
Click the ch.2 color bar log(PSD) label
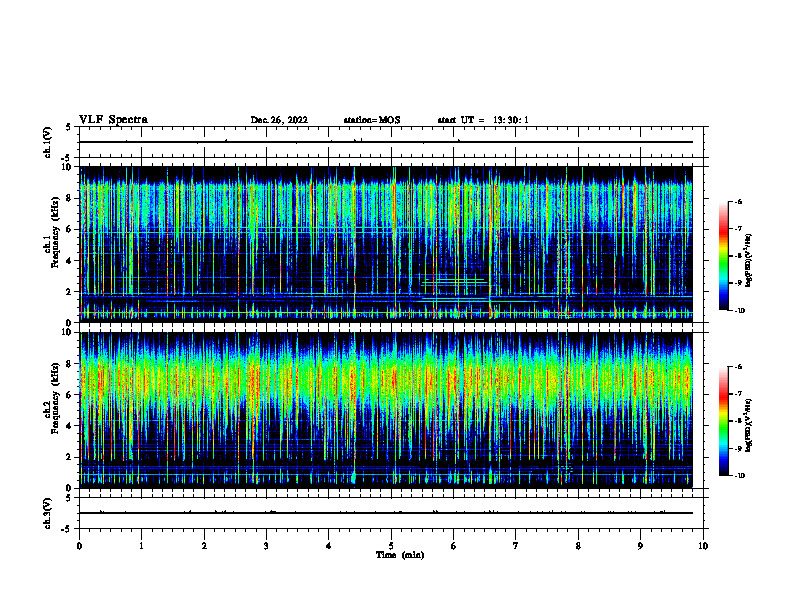coord(749,425)
